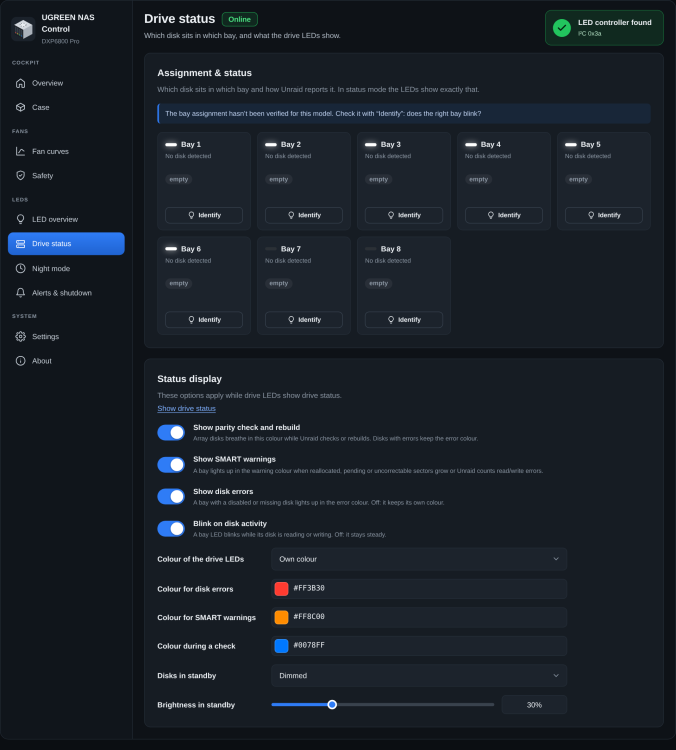Open the About page
The height and width of the screenshot is (750, 676).
click(66, 361)
